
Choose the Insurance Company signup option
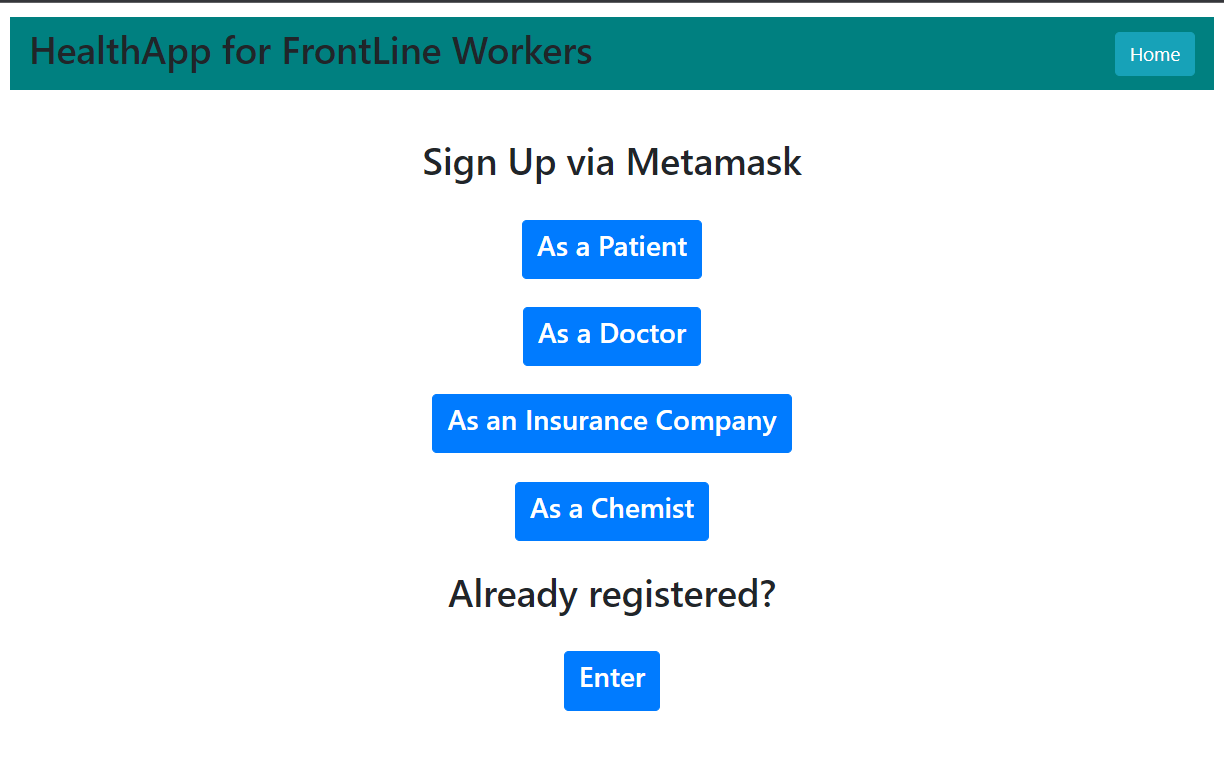612,423
